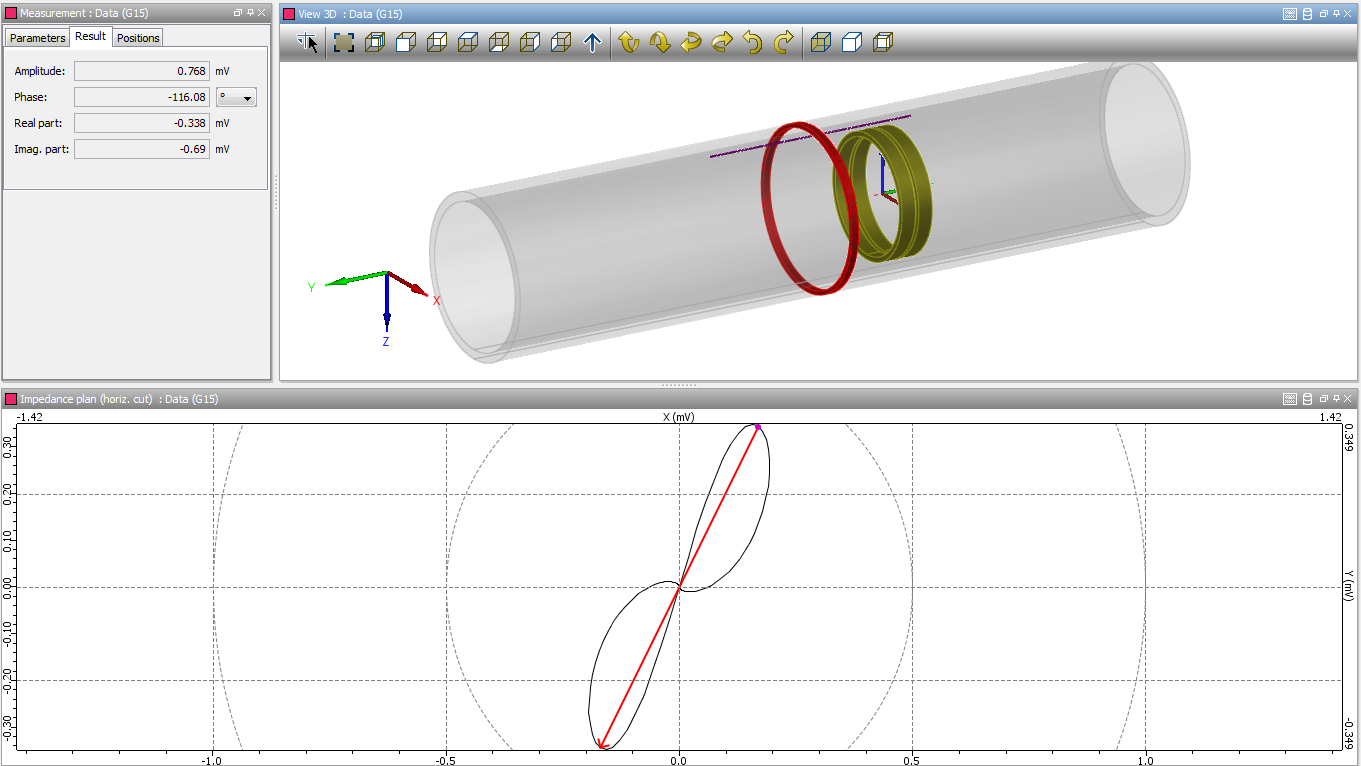The width and height of the screenshot is (1361, 766).
Task: Float the Impedance plan panel window
Action: pos(1324,399)
